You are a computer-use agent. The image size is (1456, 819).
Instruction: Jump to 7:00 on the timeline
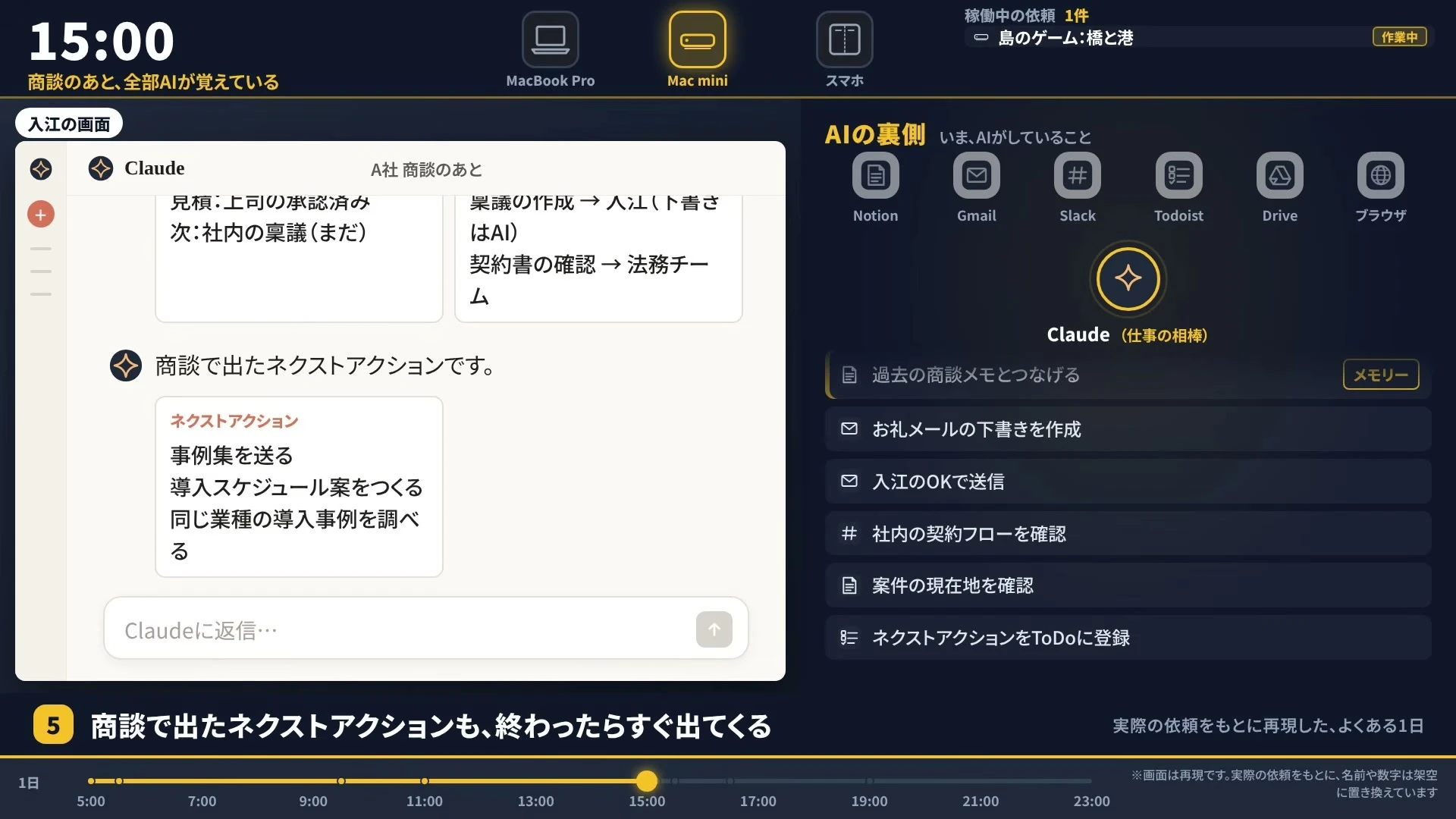(x=202, y=801)
